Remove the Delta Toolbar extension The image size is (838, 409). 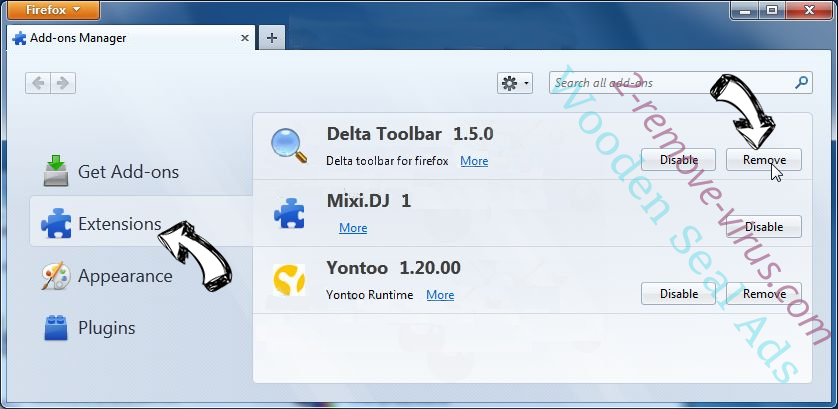point(763,160)
